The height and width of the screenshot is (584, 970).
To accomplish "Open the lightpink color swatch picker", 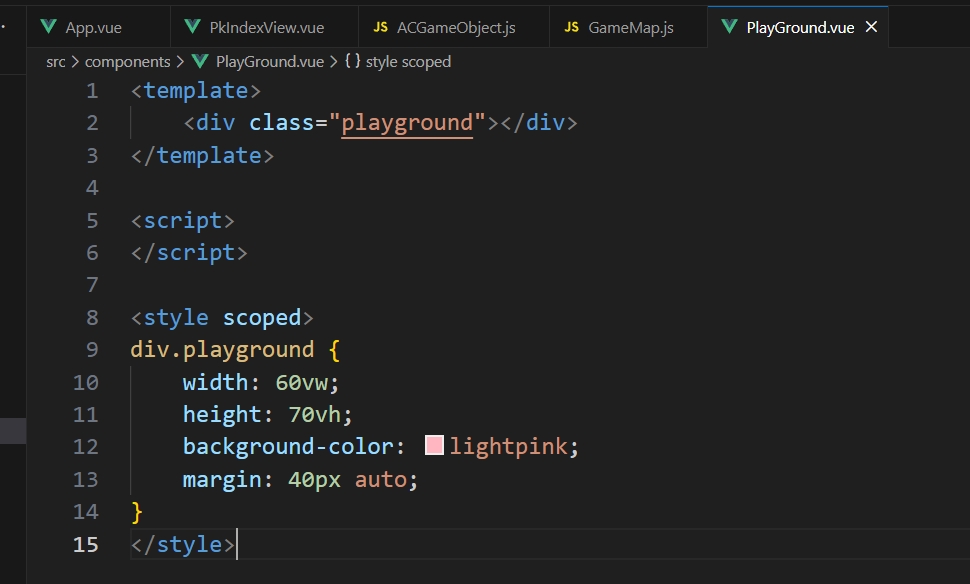I will (434, 446).
